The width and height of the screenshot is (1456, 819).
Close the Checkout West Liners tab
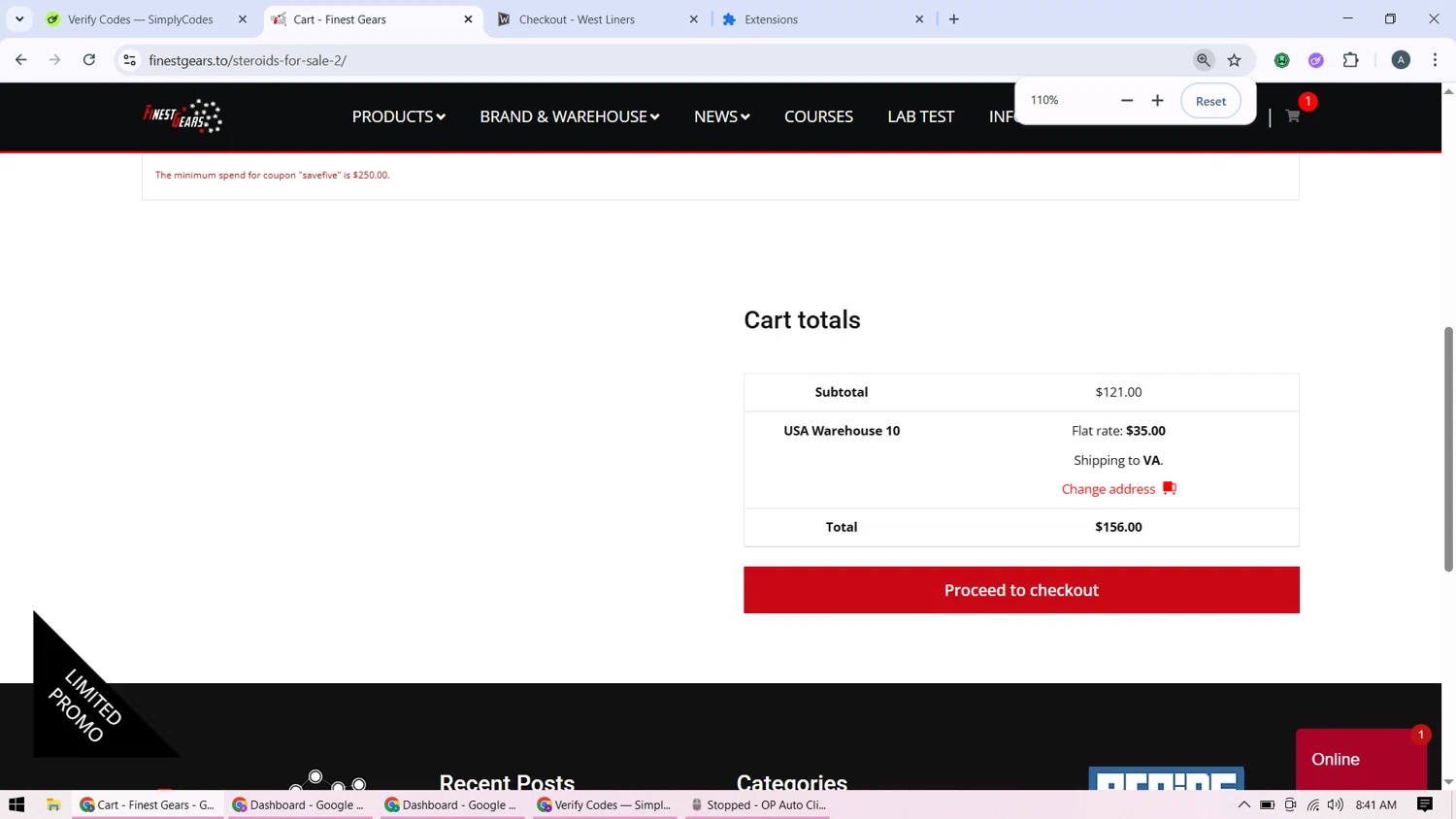[693, 19]
